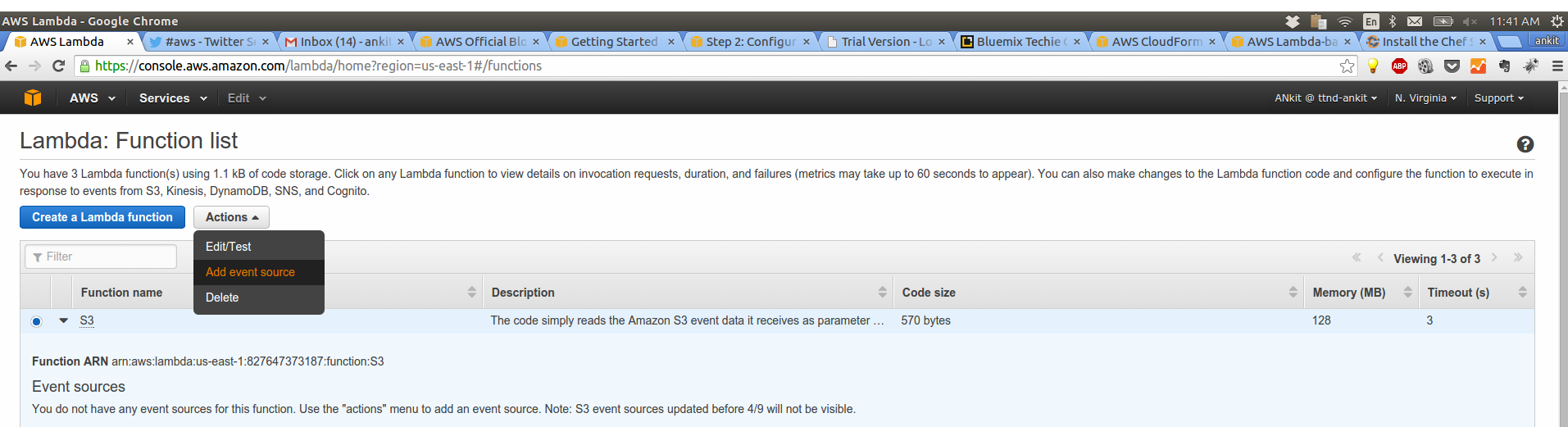Screen dimensions: 1568x427
Task: Open the S3 function name link
Action: (87, 320)
